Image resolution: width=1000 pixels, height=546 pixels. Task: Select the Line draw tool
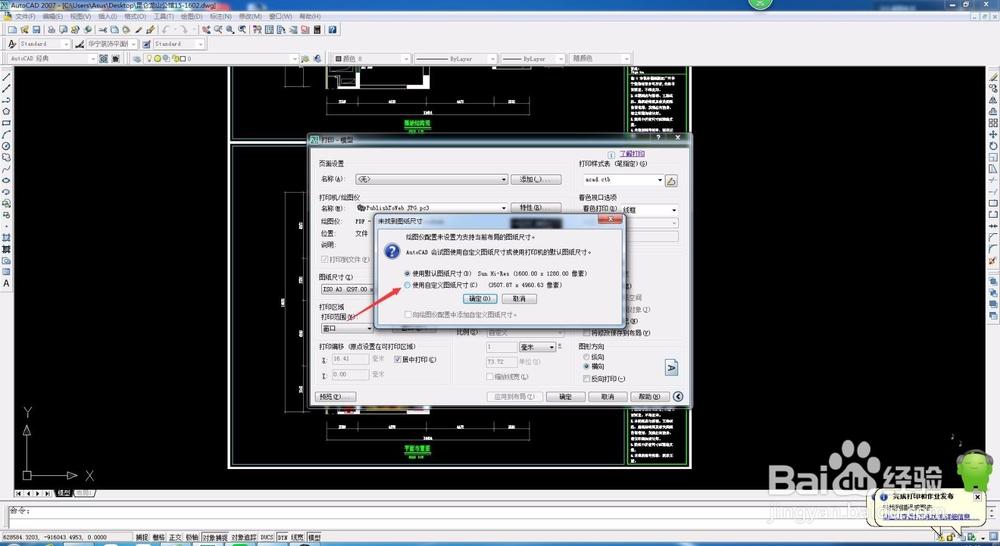[6, 77]
